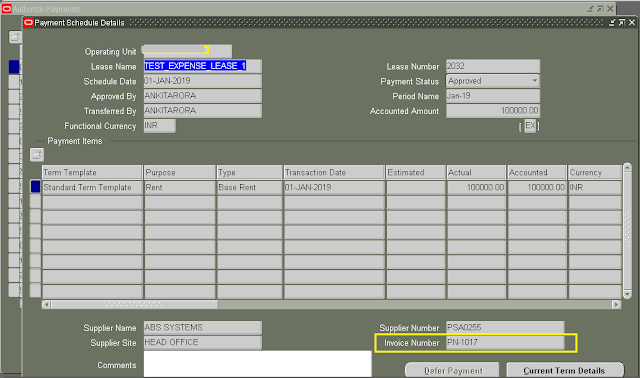
Task: Click the Accounted column header
Action: pyautogui.click(x=537, y=172)
